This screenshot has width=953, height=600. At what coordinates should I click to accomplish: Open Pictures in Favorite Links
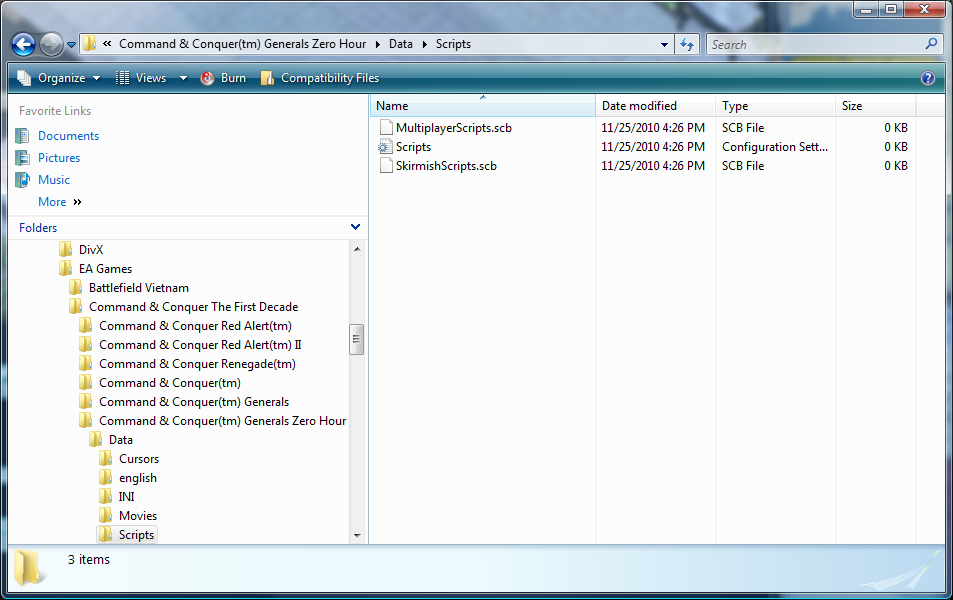pos(59,158)
